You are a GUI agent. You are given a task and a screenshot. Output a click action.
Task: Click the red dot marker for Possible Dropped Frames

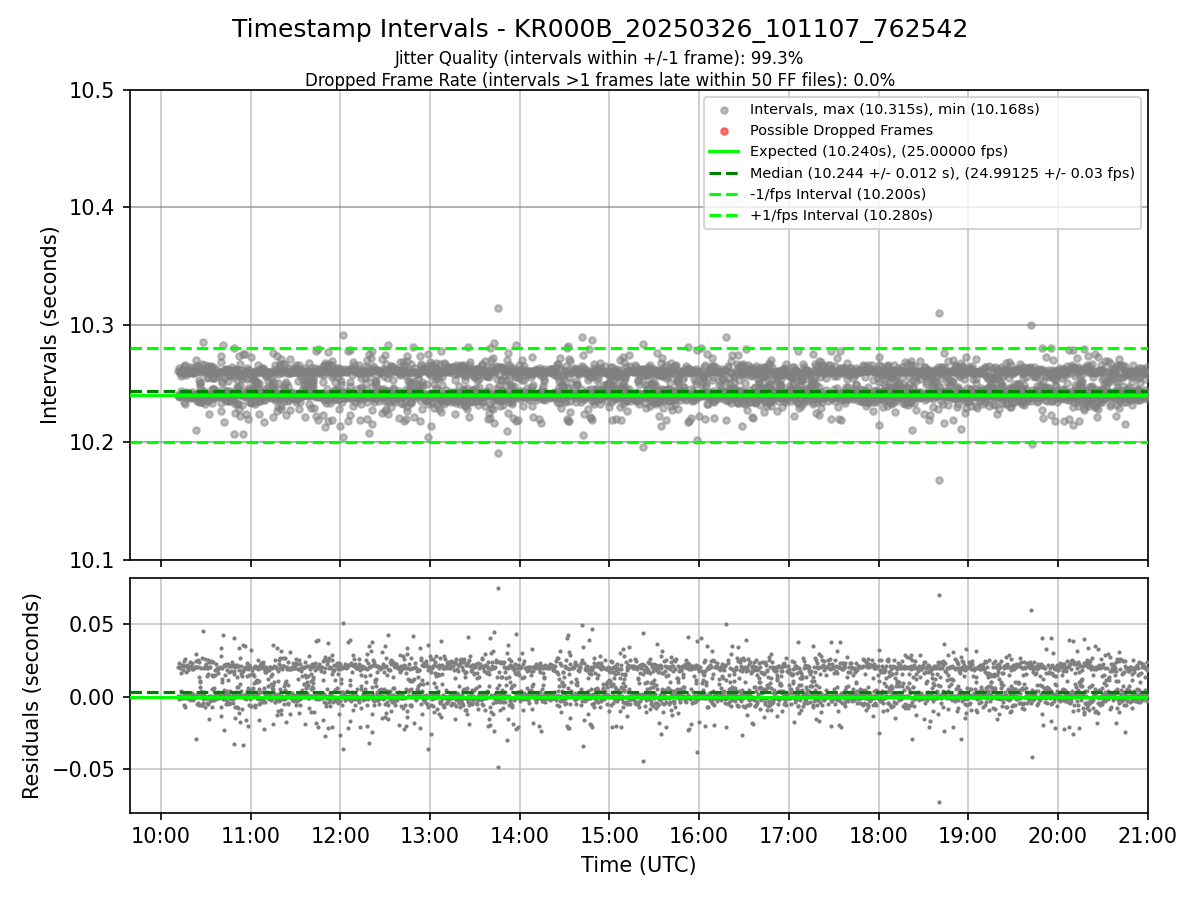pos(724,130)
